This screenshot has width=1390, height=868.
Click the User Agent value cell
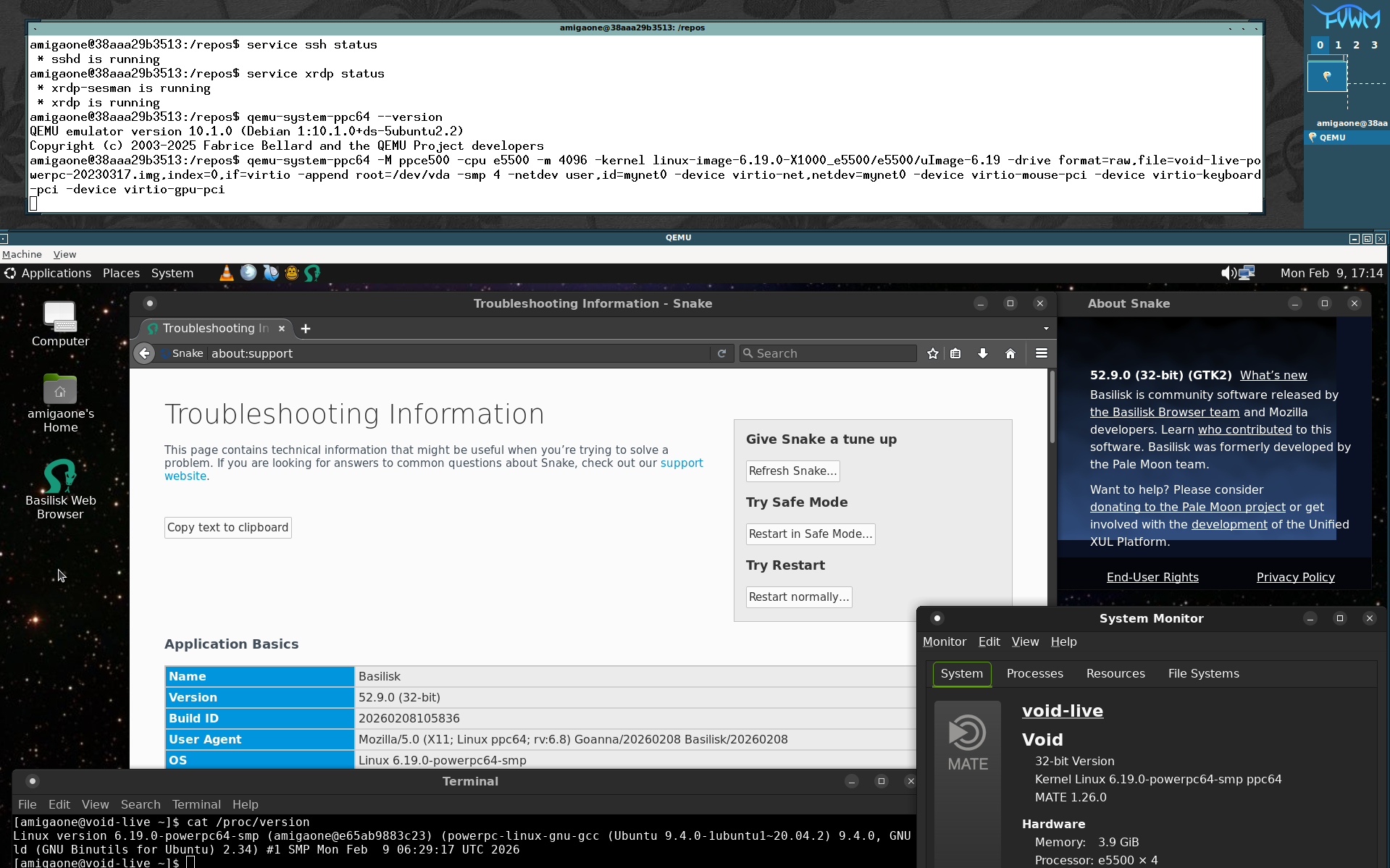[x=635, y=739]
